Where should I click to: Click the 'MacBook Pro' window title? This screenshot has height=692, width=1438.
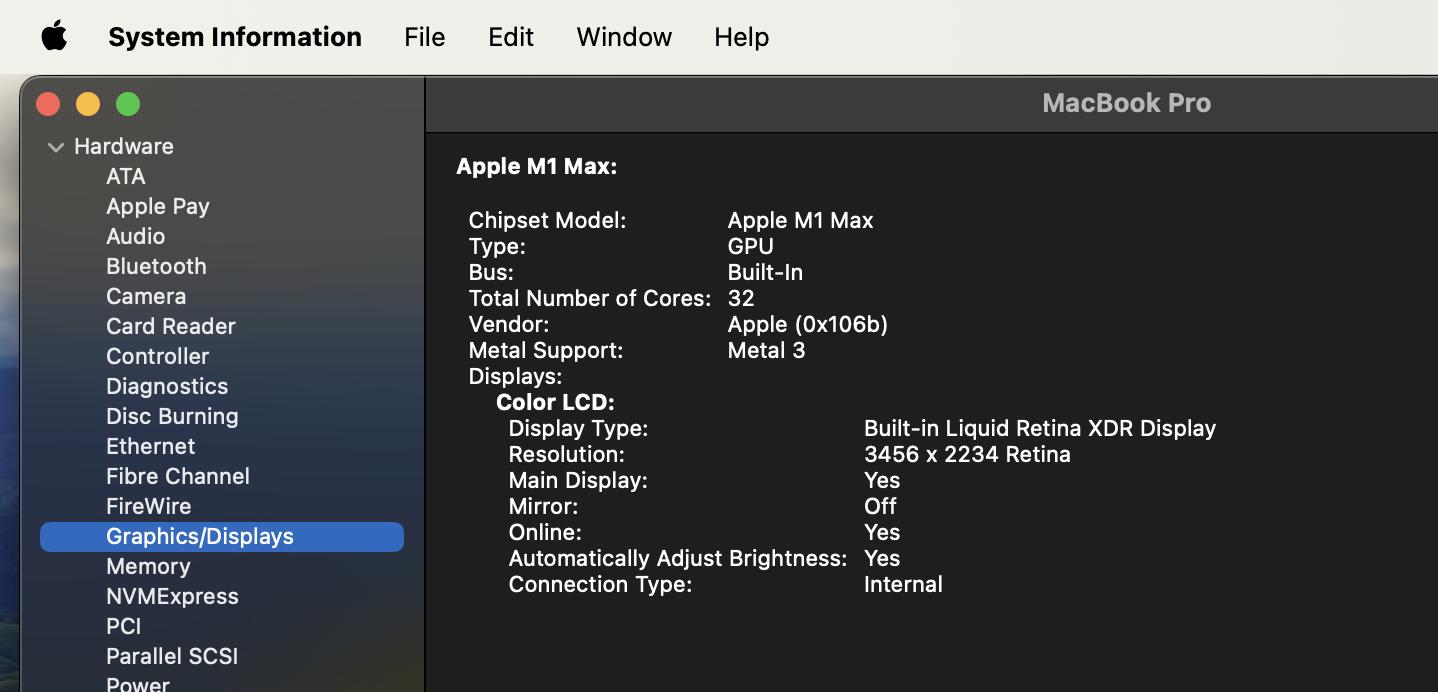(x=1127, y=103)
